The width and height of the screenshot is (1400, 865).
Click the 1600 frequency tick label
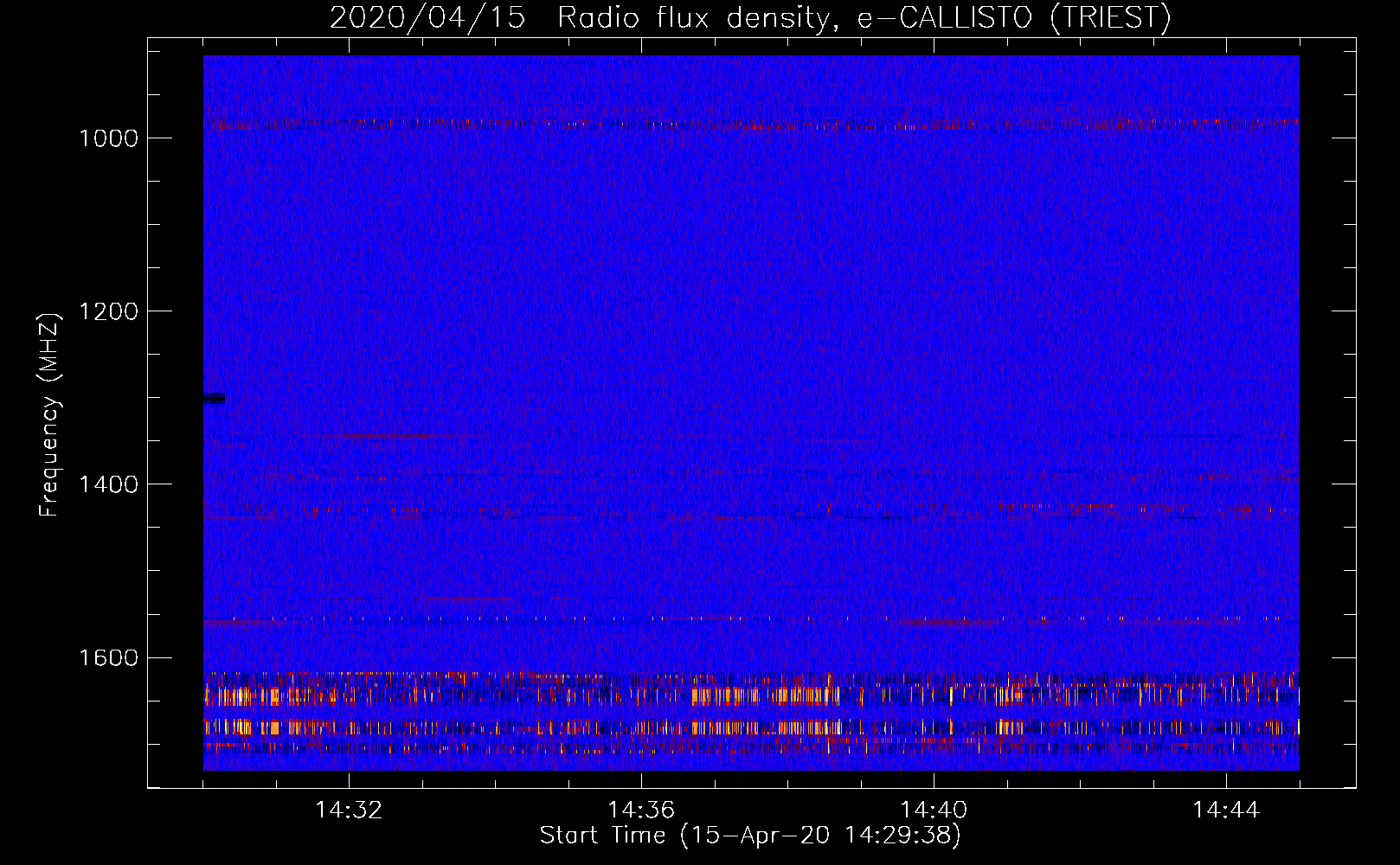coord(108,657)
